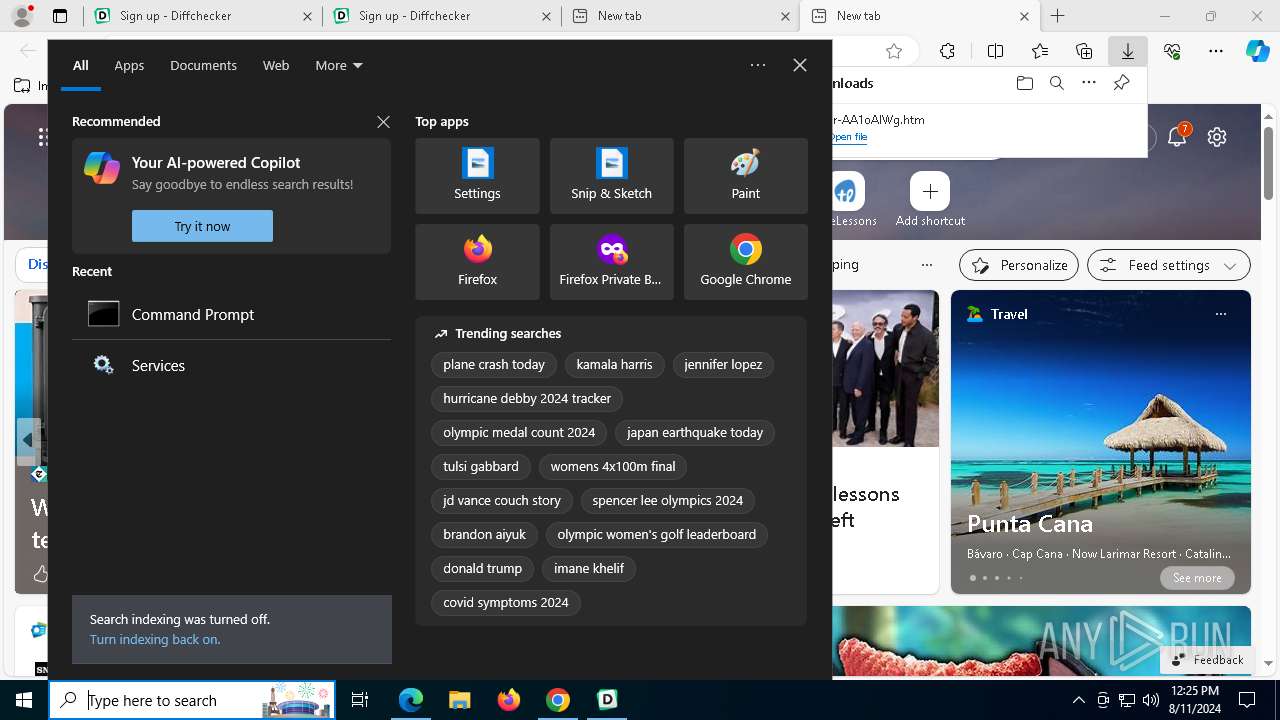Open downloads folder icon in Downloads panel
This screenshot has height=720, width=1280.
(x=1024, y=83)
